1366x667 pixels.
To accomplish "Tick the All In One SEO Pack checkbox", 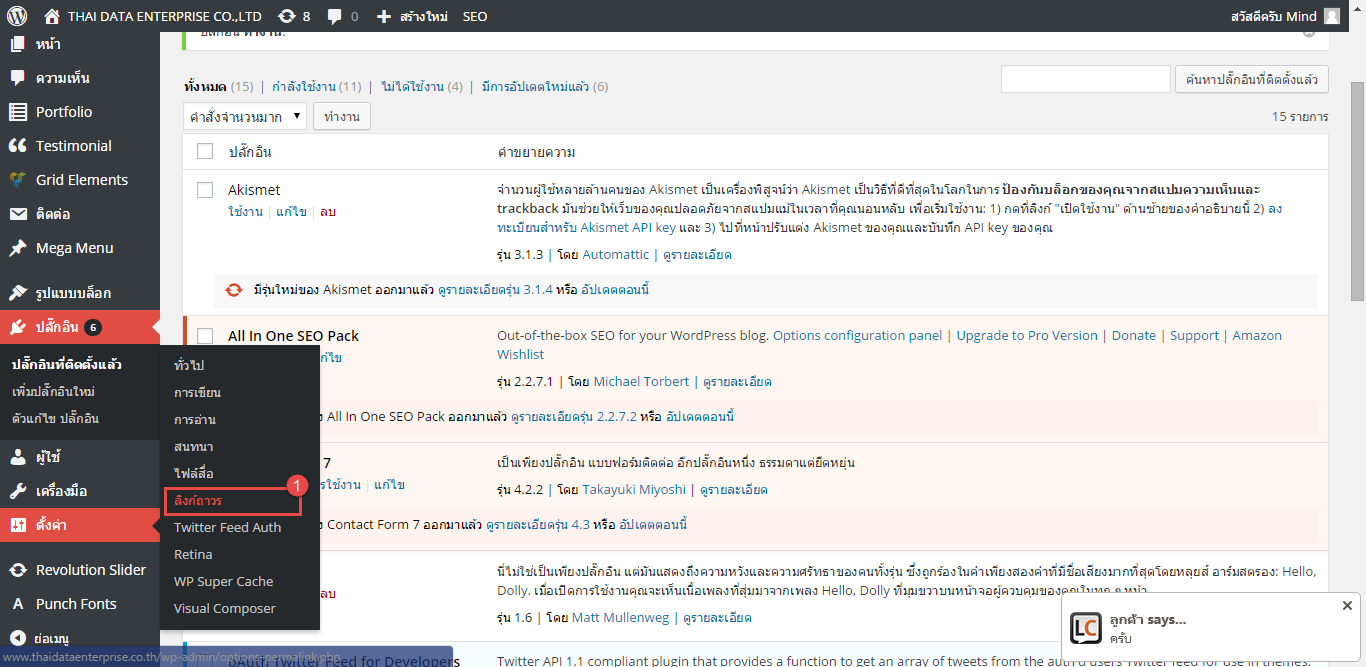I will click(x=205, y=336).
